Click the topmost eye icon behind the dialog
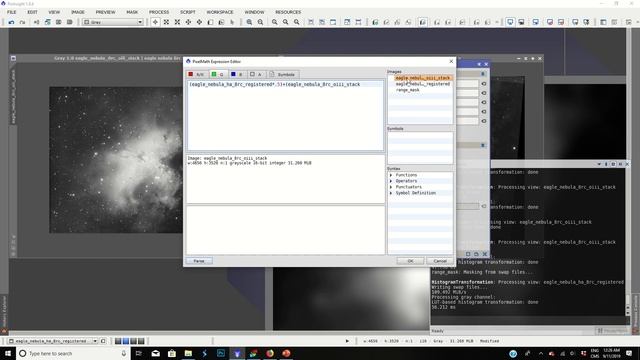The height and width of the screenshot is (360, 640). click(484, 84)
